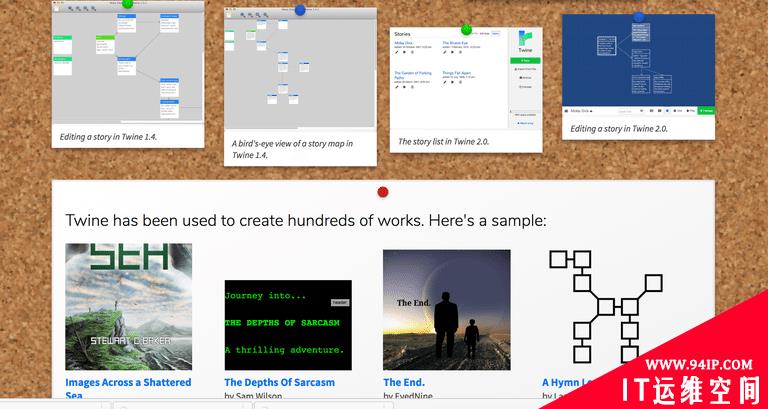Click 'Twine has been used to create hundreds' heading

306,220
